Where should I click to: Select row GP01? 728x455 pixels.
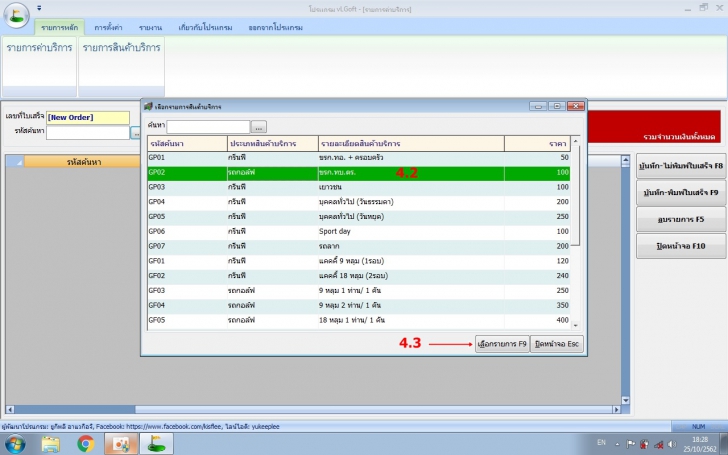point(358,158)
